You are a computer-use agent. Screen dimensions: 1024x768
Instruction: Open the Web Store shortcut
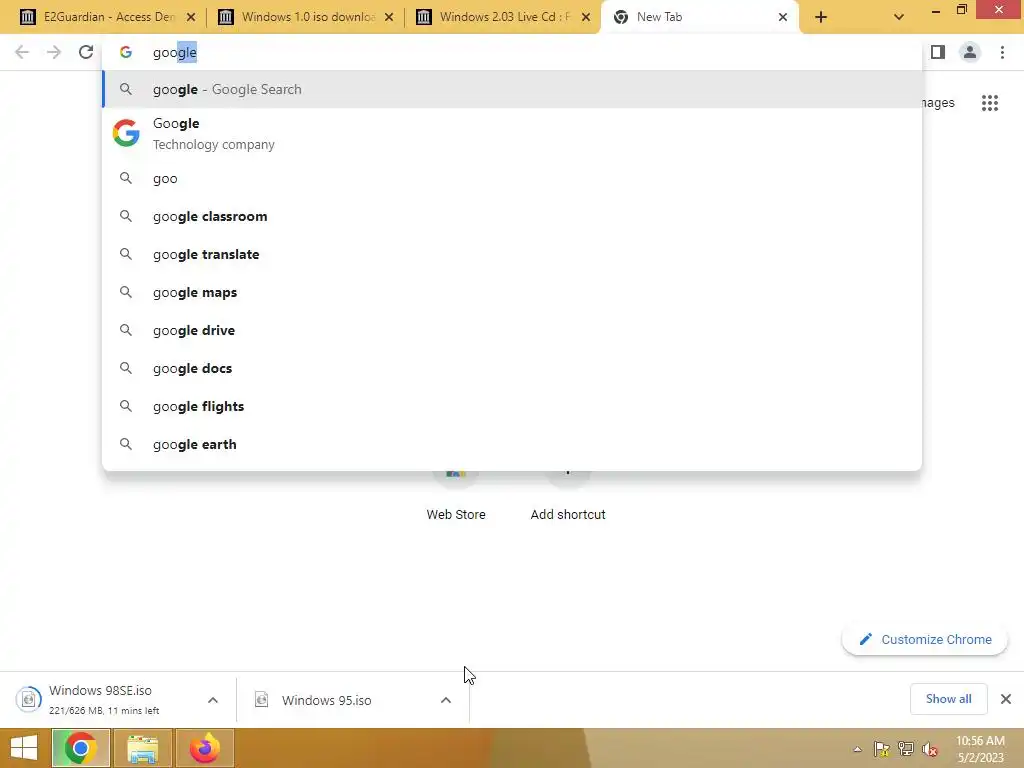(x=456, y=496)
